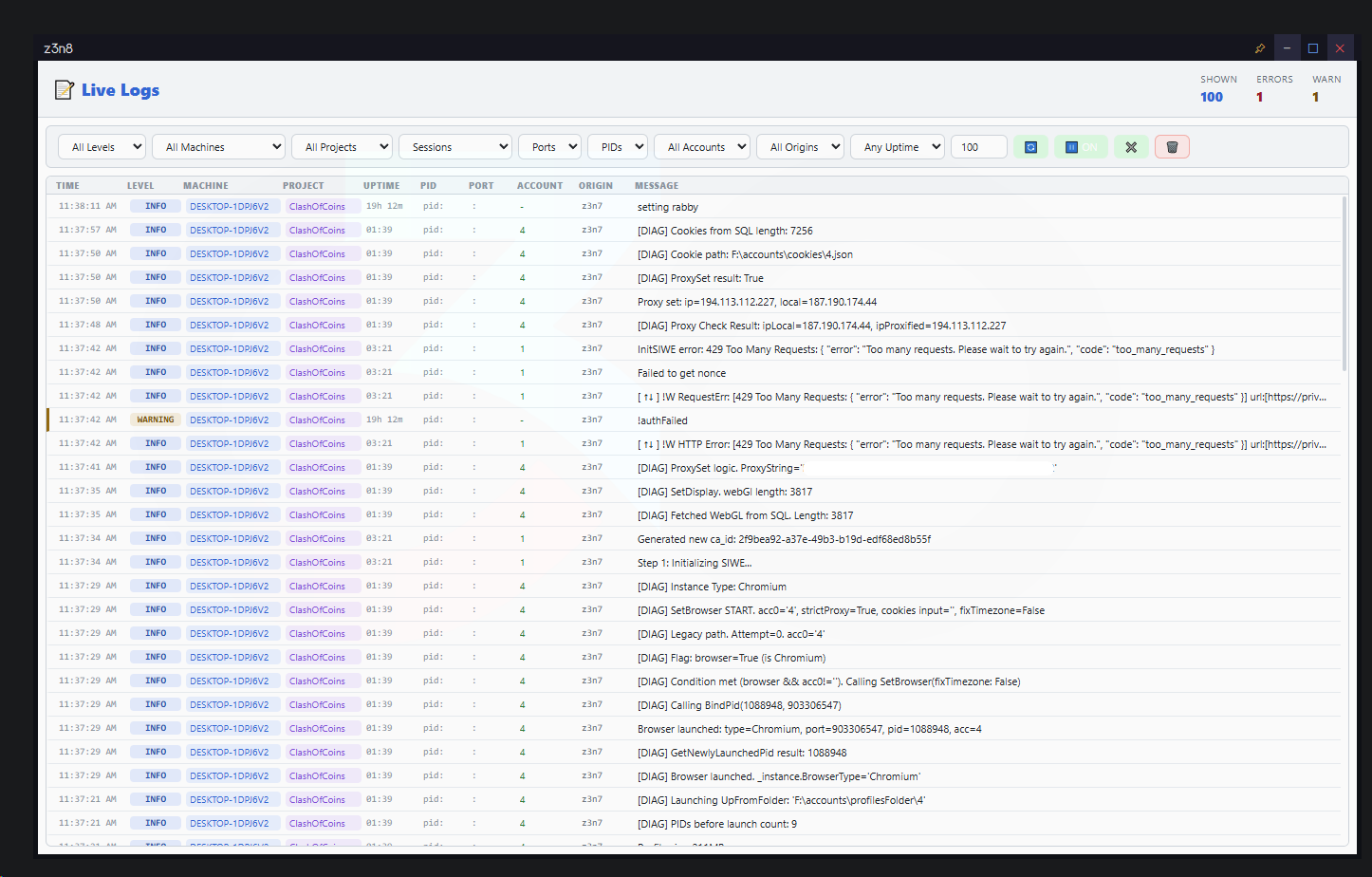Toggle the auto-refresh pause ON button
The image size is (1372, 877).
(x=1080, y=147)
